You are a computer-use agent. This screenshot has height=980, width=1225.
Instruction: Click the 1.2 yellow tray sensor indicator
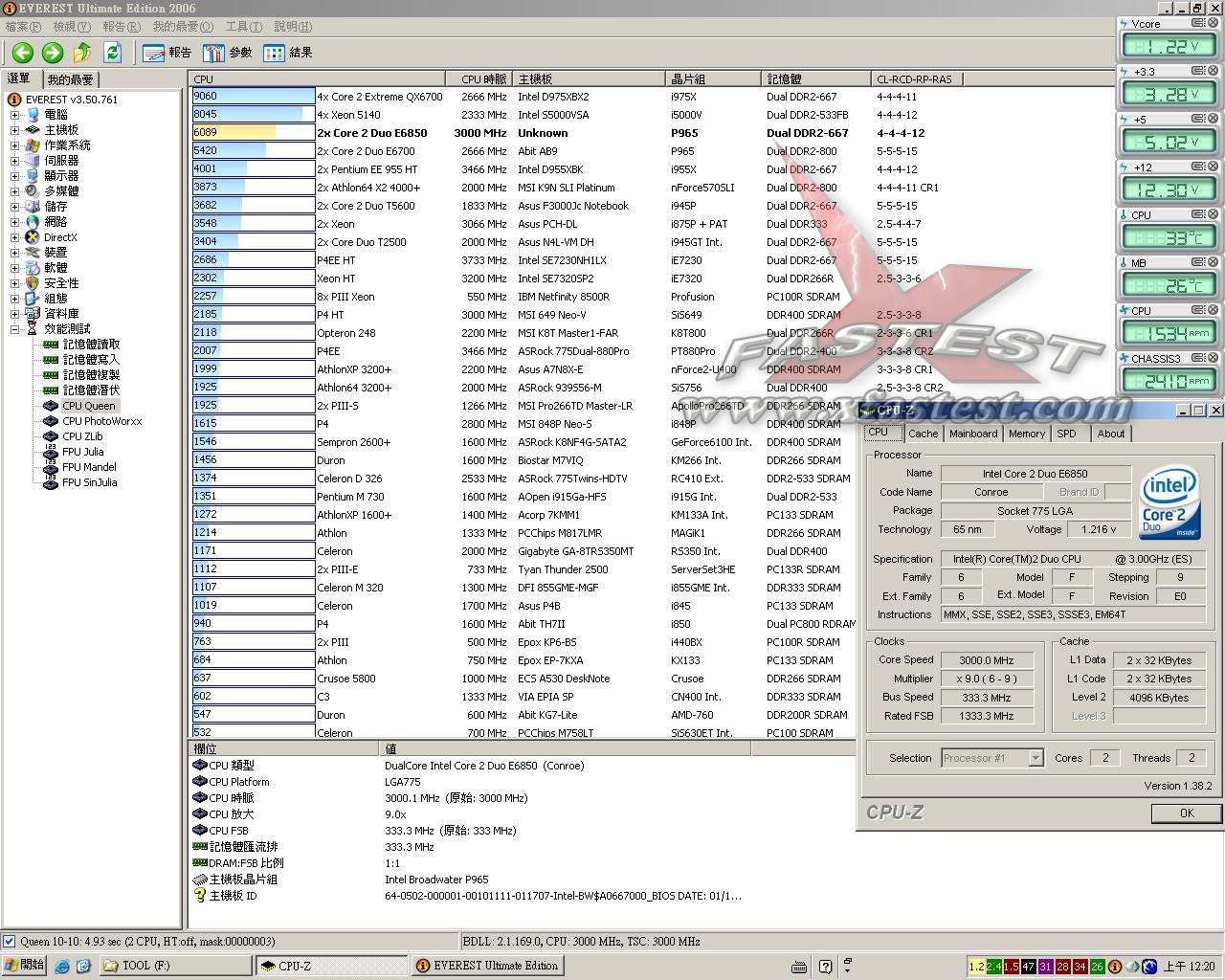(976, 967)
